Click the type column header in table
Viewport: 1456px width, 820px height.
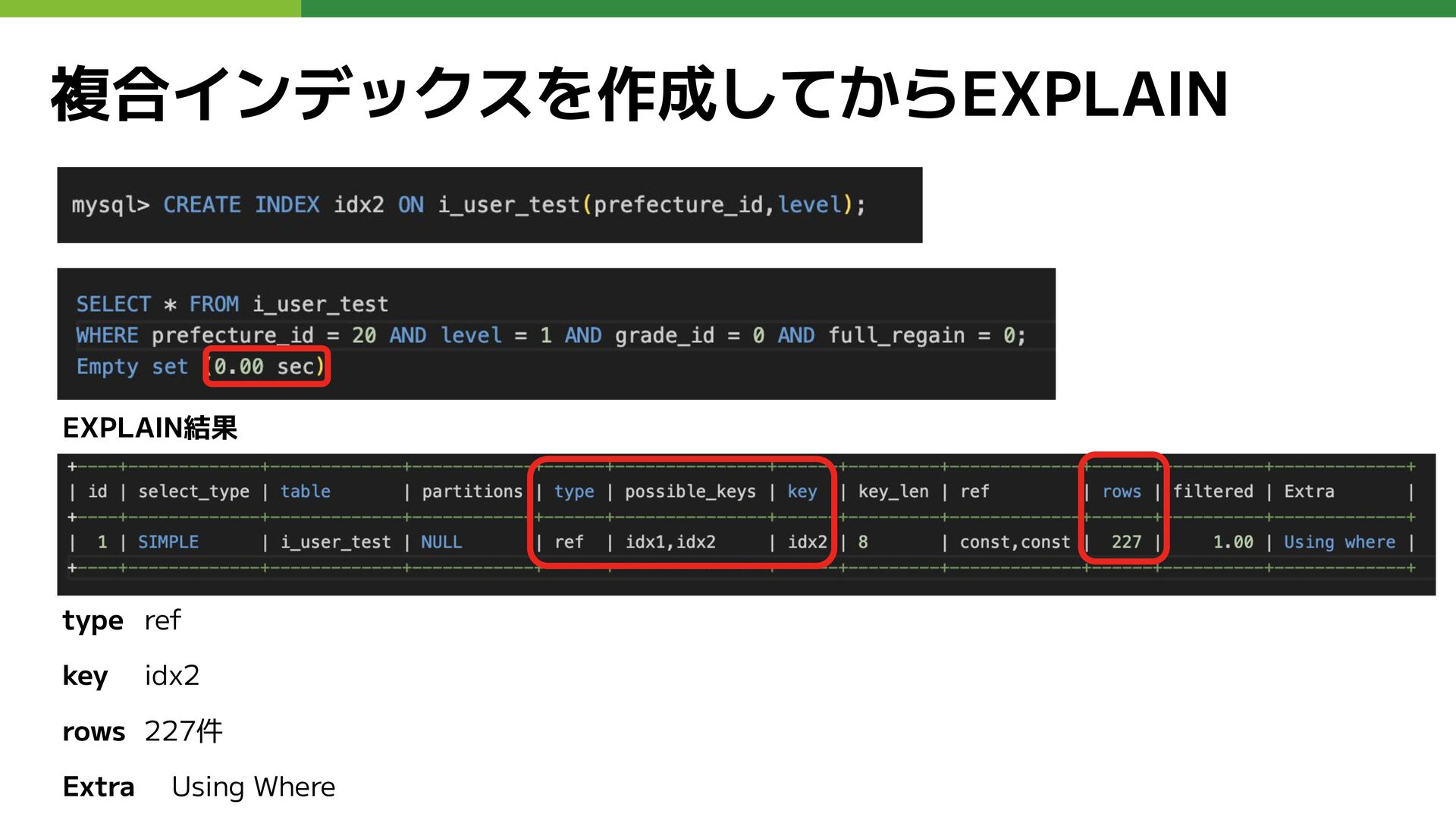574,492
